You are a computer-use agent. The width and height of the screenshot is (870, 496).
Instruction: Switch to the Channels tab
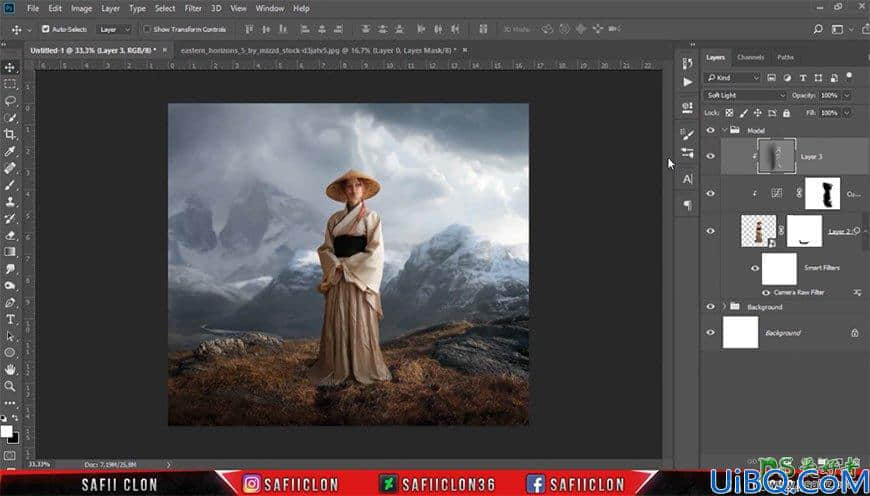click(x=750, y=58)
